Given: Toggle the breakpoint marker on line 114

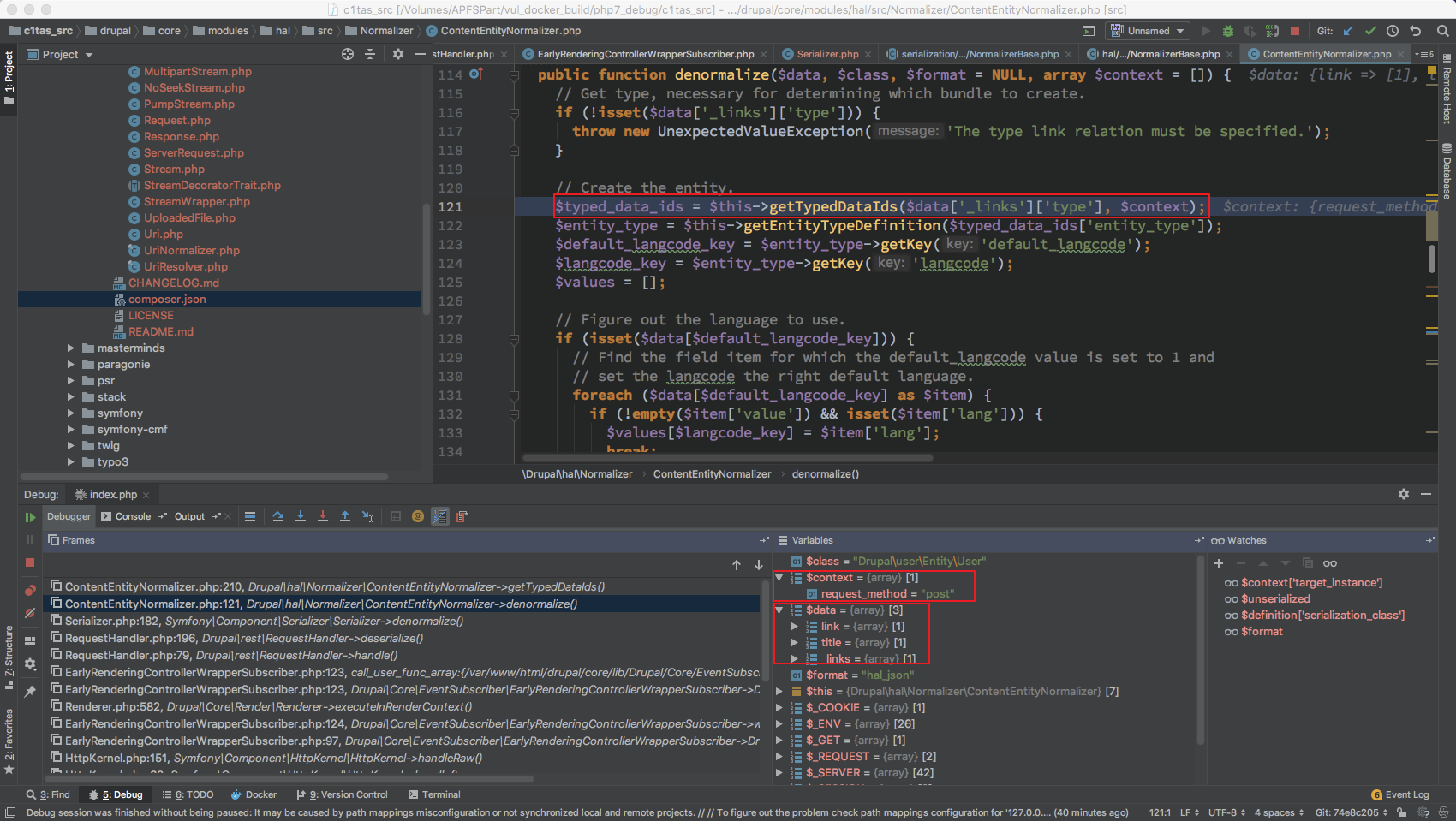Looking at the screenshot, I should click(x=475, y=74).
